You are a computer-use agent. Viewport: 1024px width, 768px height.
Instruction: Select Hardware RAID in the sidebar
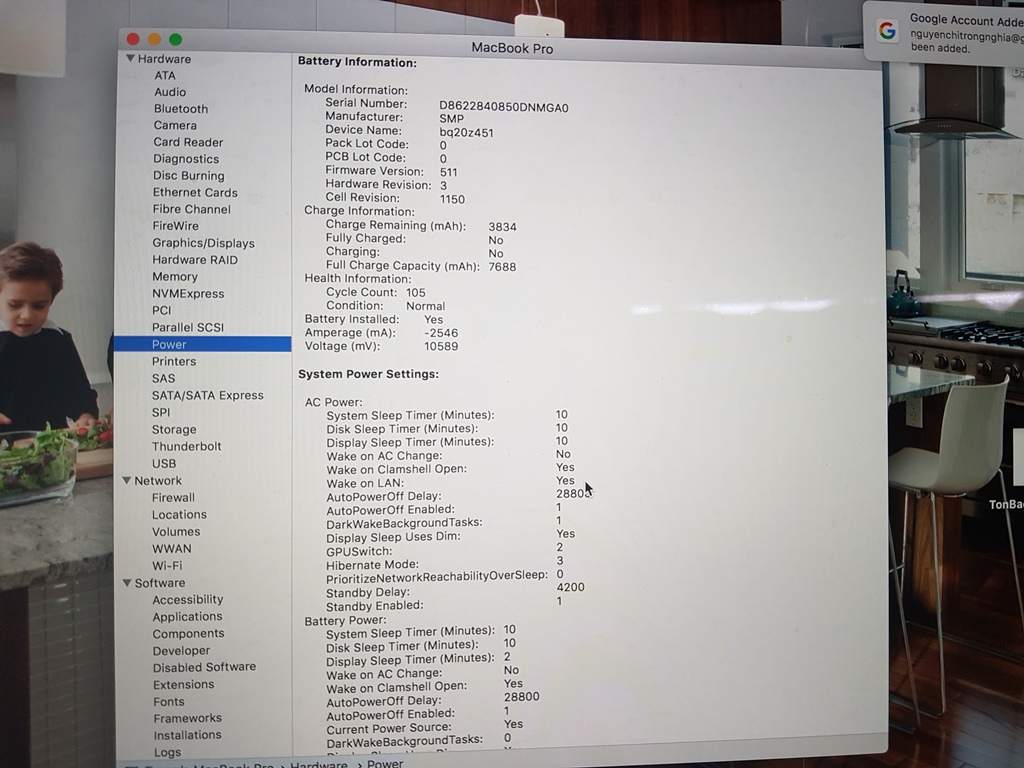(195, 260)
